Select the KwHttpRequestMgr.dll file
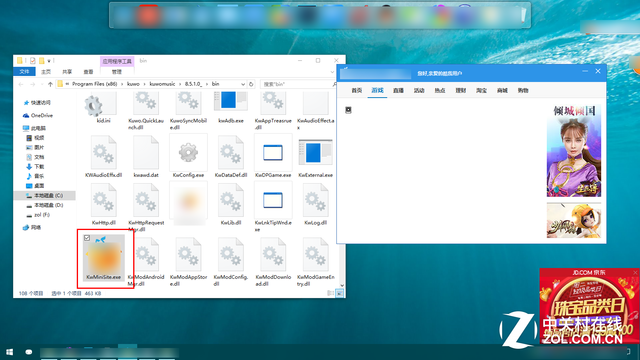Viewport: 640px width, 360px height. pyautogui.click(x=146, y=207)
